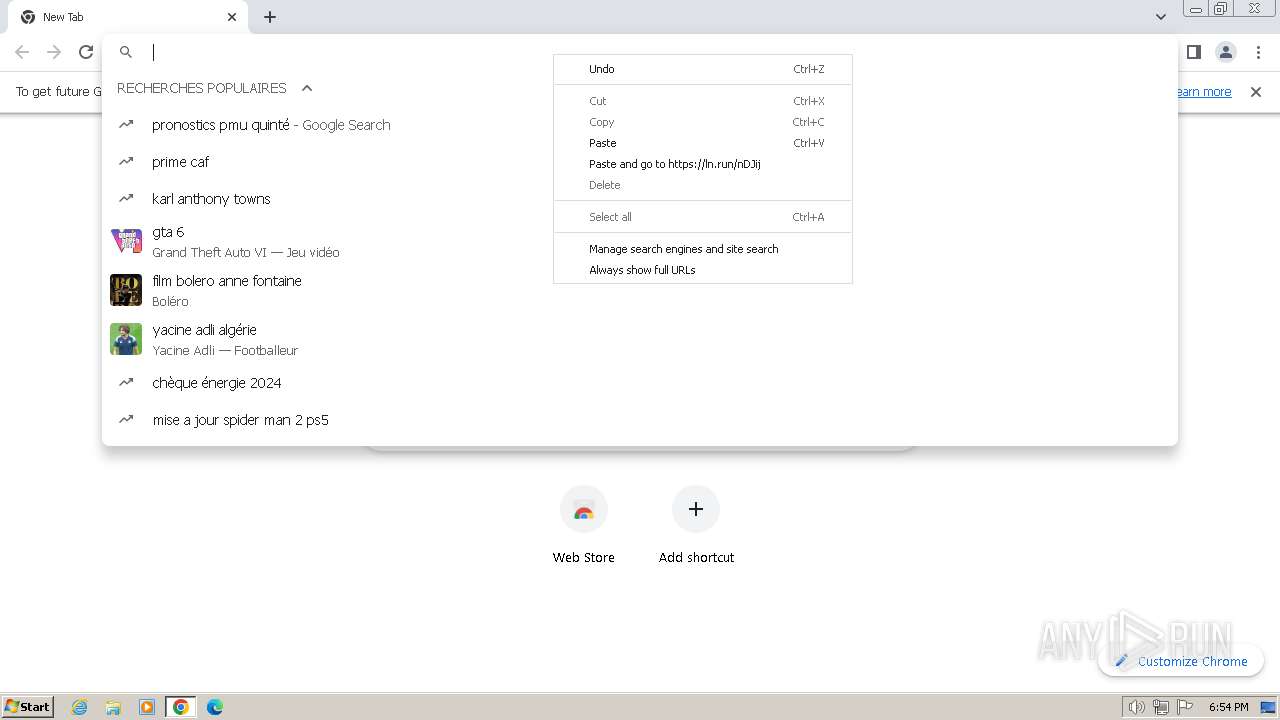Choose Copy from context menu
This screenshot has width=1280, height=720.
[x=703, y=122]
